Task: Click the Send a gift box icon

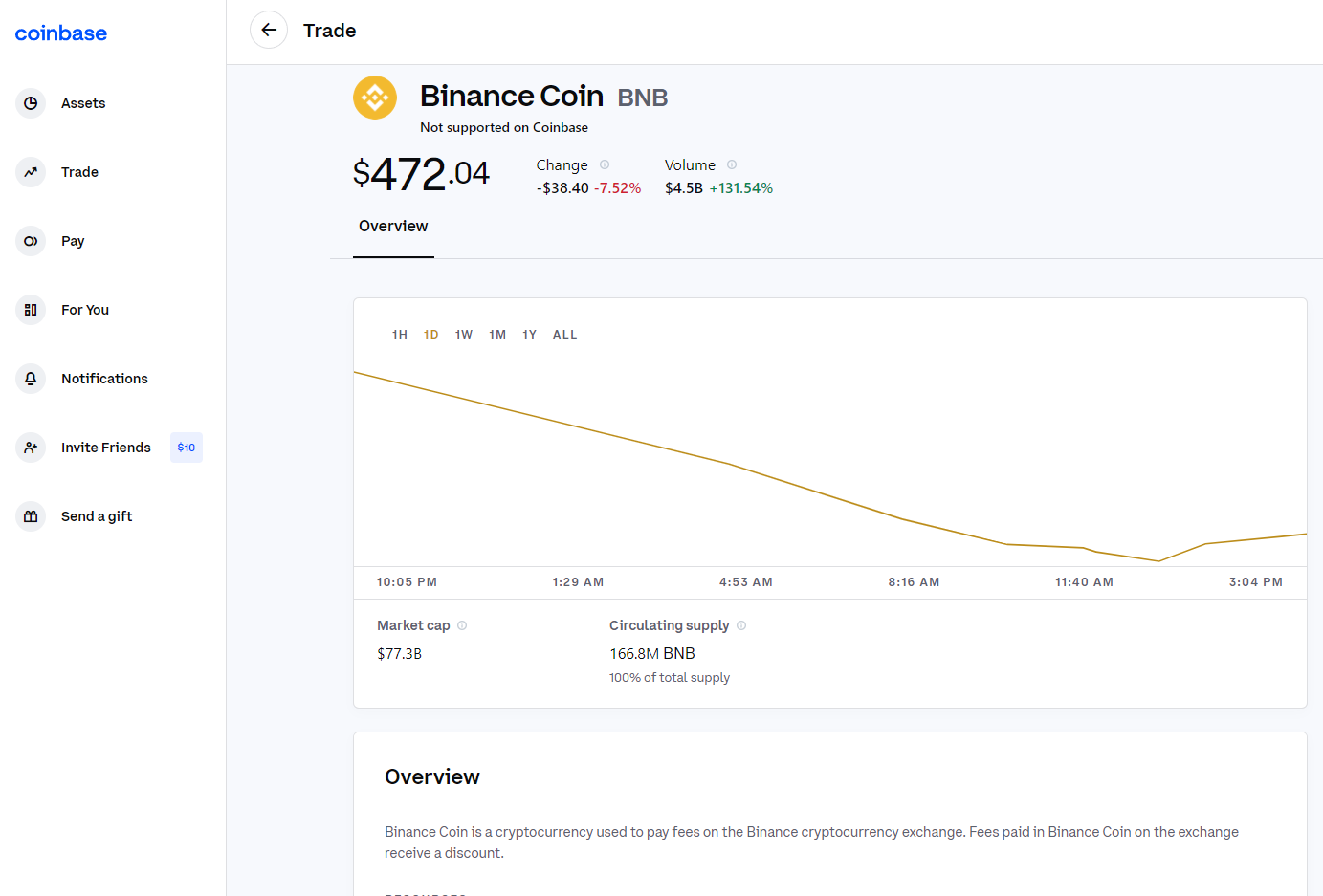Action: (x=31, y=516)
